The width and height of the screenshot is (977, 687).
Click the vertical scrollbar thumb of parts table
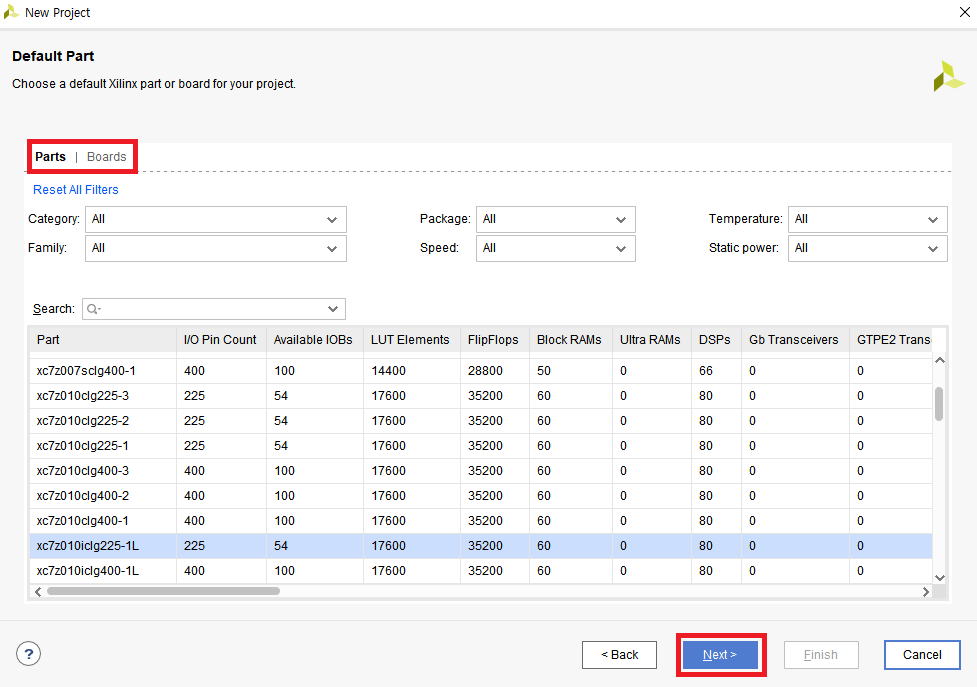point(939,404)
